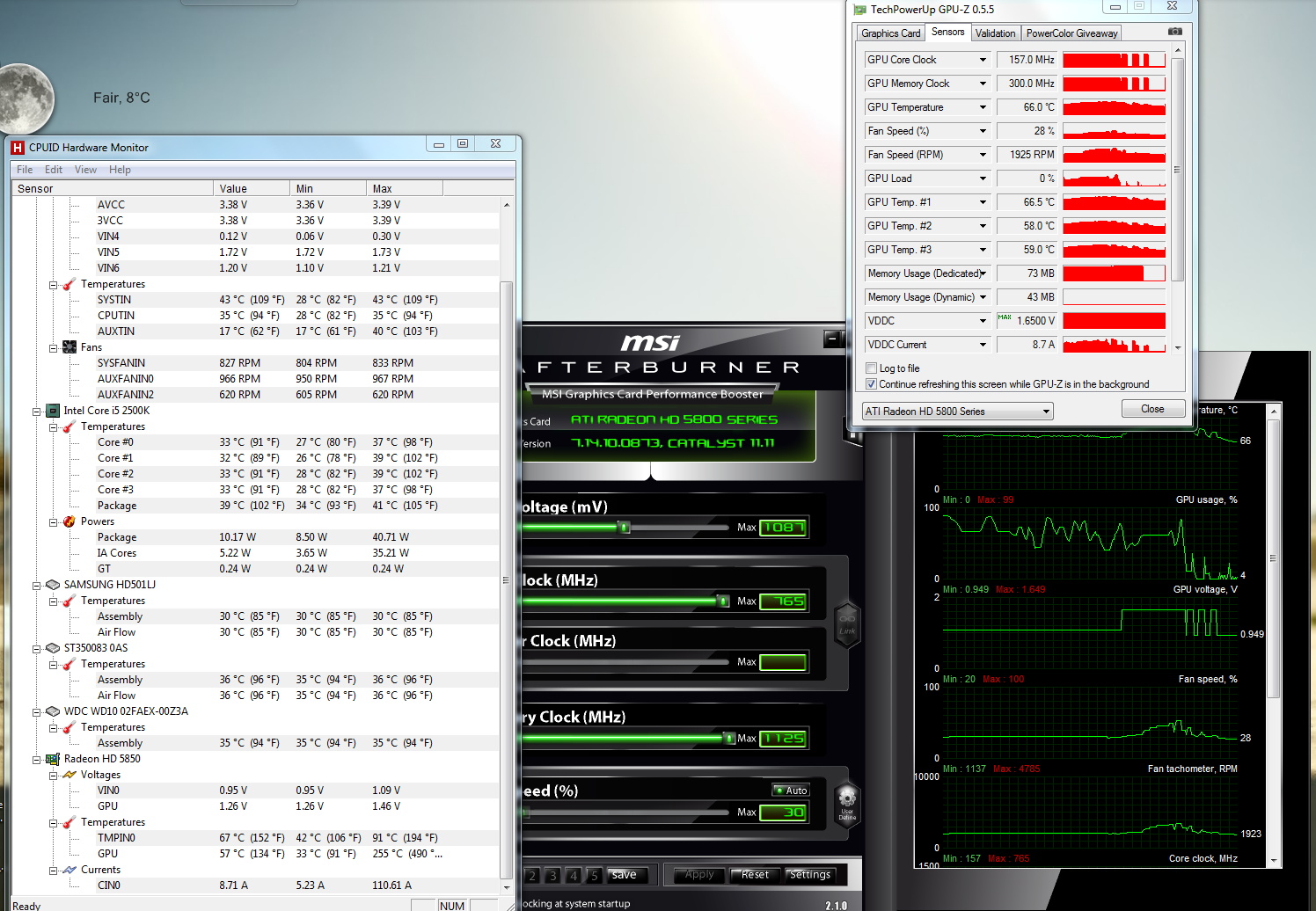This screenshot has height=911, width=1316.
Task: Open the Edit menu in HWMonitor
Action: tap(54, 170)
